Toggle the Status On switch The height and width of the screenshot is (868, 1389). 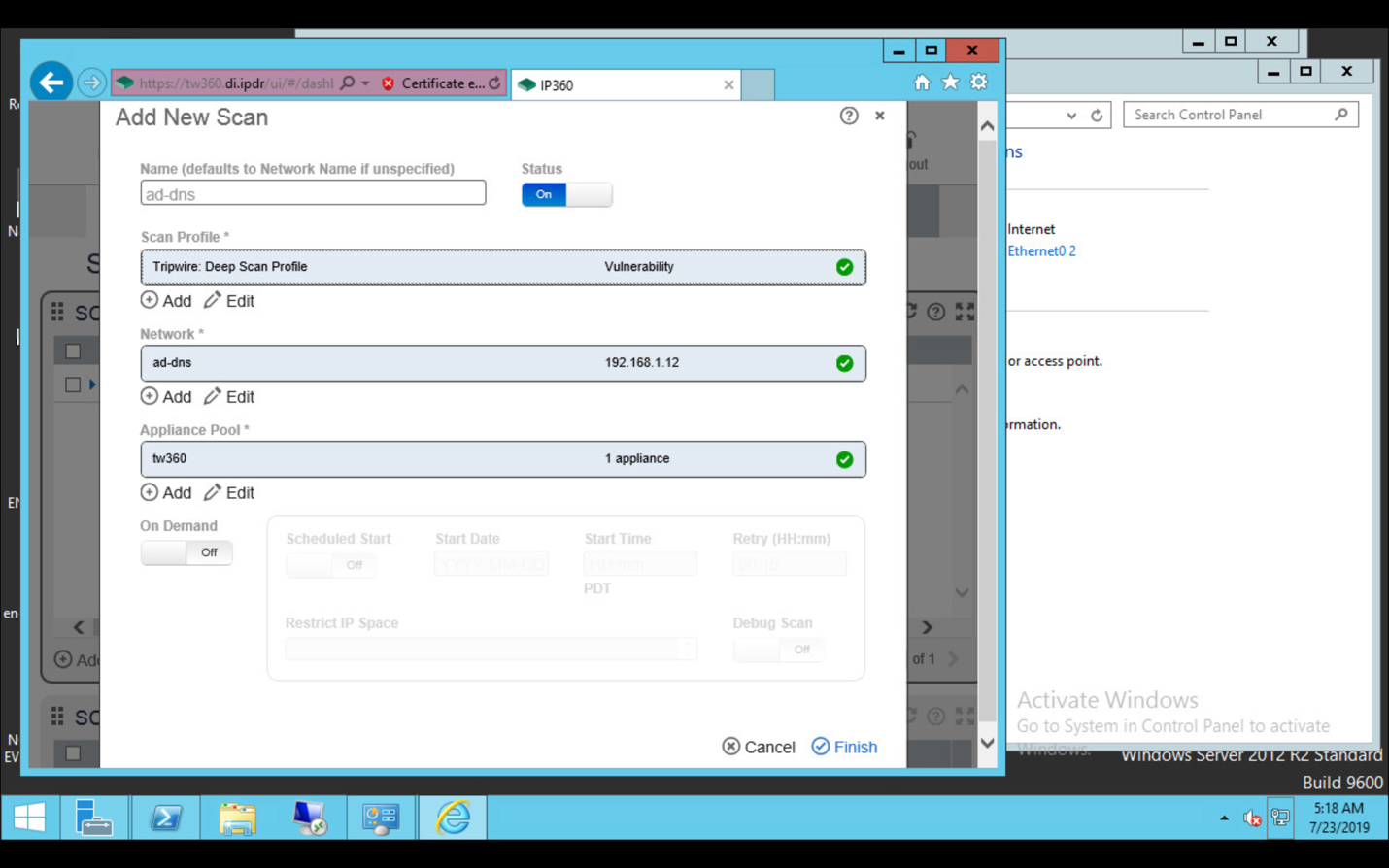click(x=566, y=194)
